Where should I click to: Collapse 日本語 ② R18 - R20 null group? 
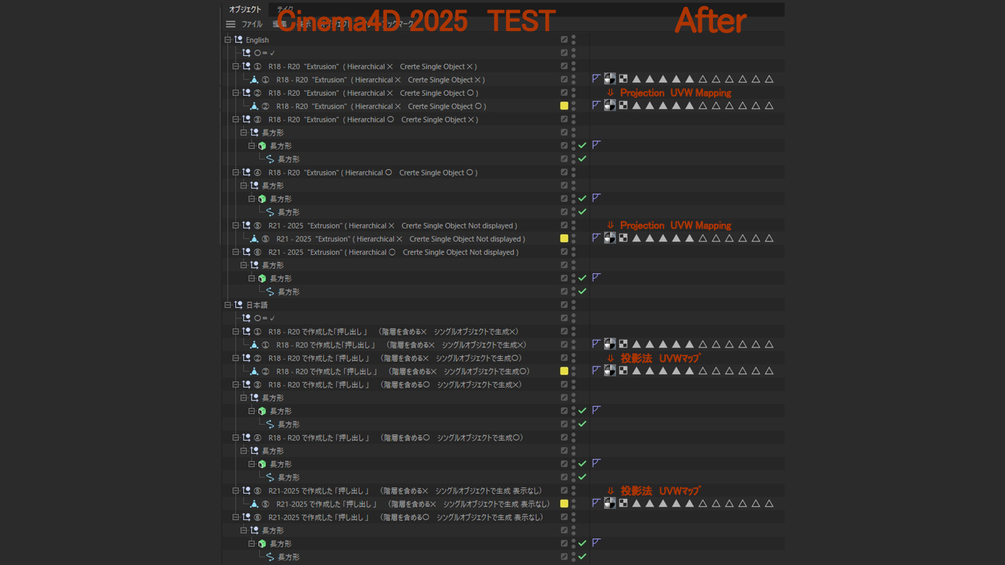click(235, 358)
